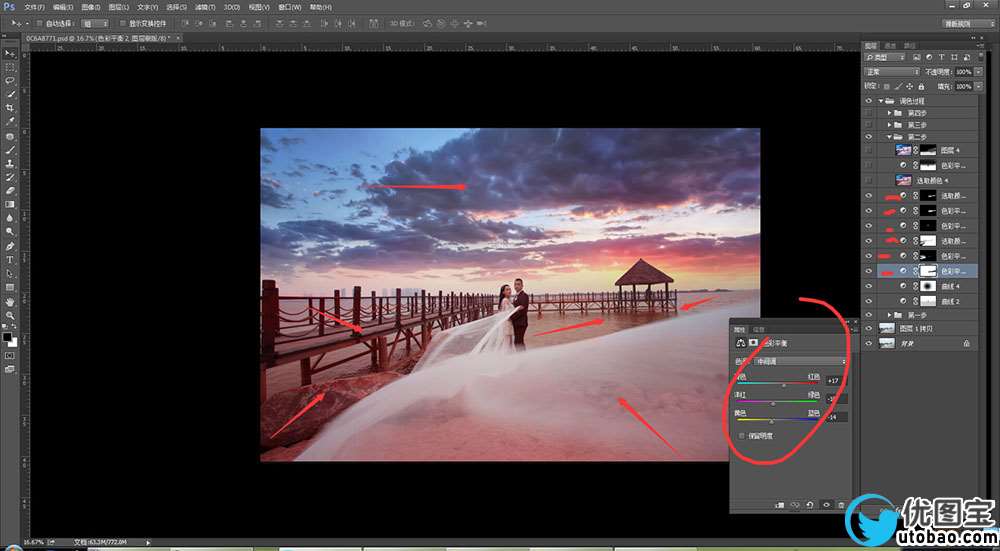Select the Pen tool
This screenshot has height=551, width=1000.
(x=10, y=246)
